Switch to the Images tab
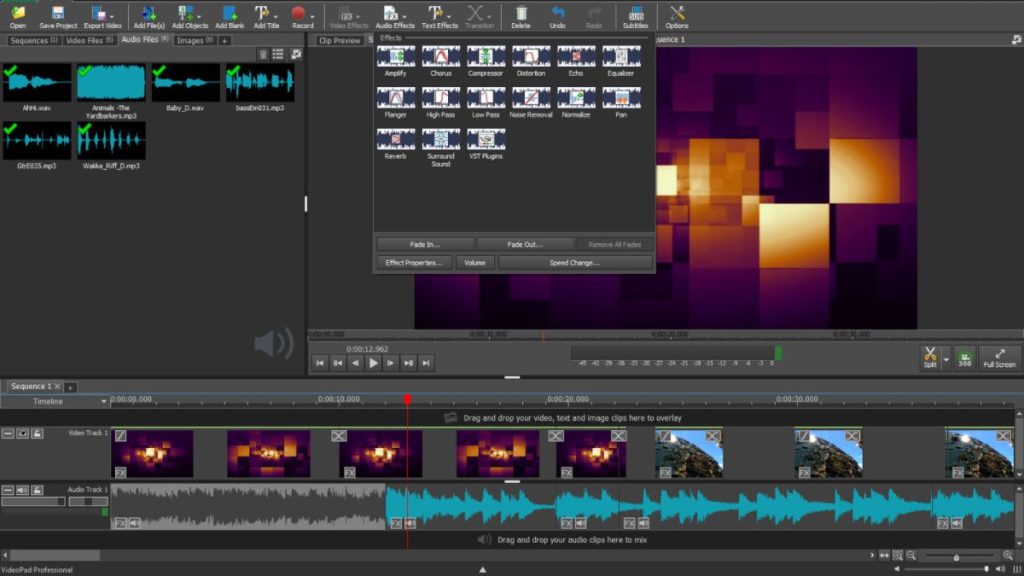The width and height of the screenshot is (1024, 576). (x=193, y=42)
